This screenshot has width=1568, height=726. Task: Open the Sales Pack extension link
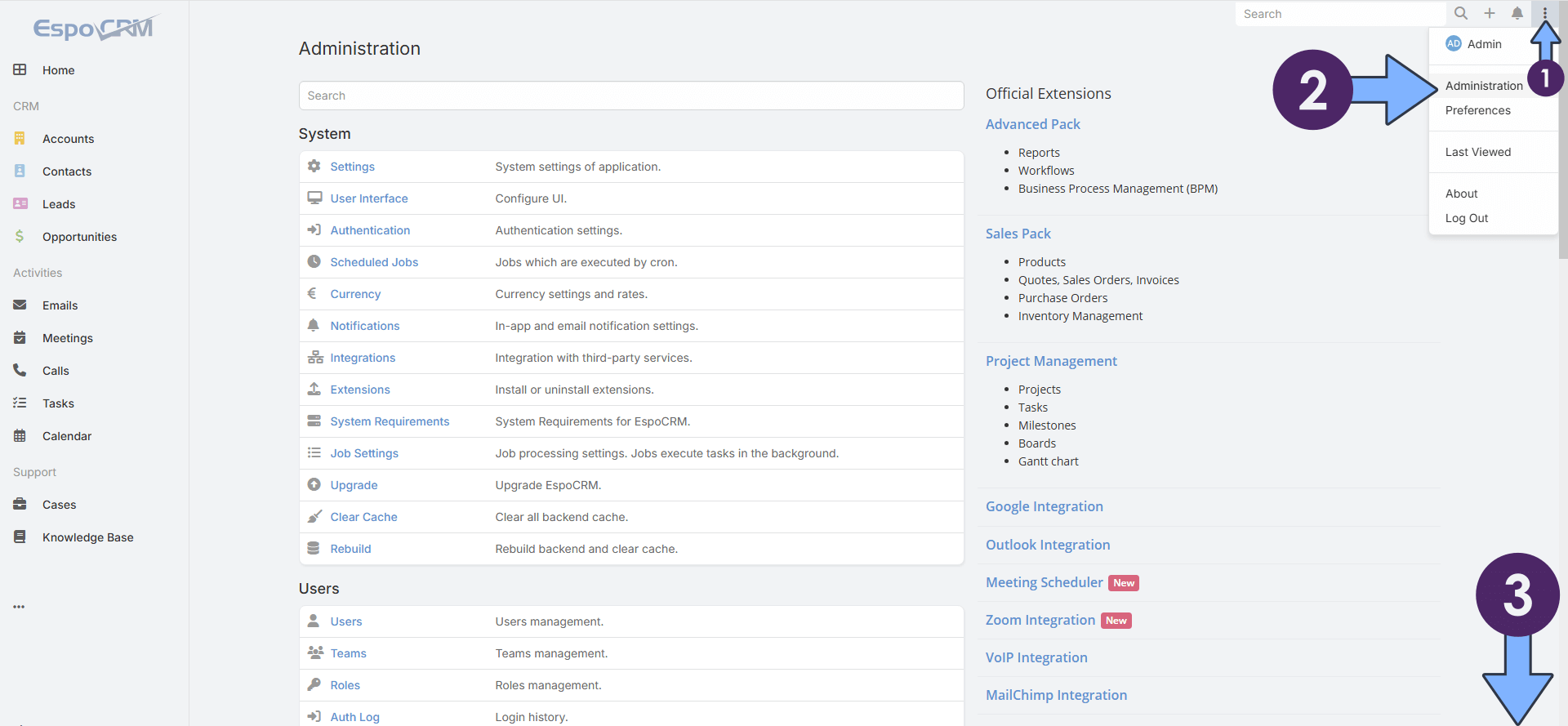(1018, 234)
